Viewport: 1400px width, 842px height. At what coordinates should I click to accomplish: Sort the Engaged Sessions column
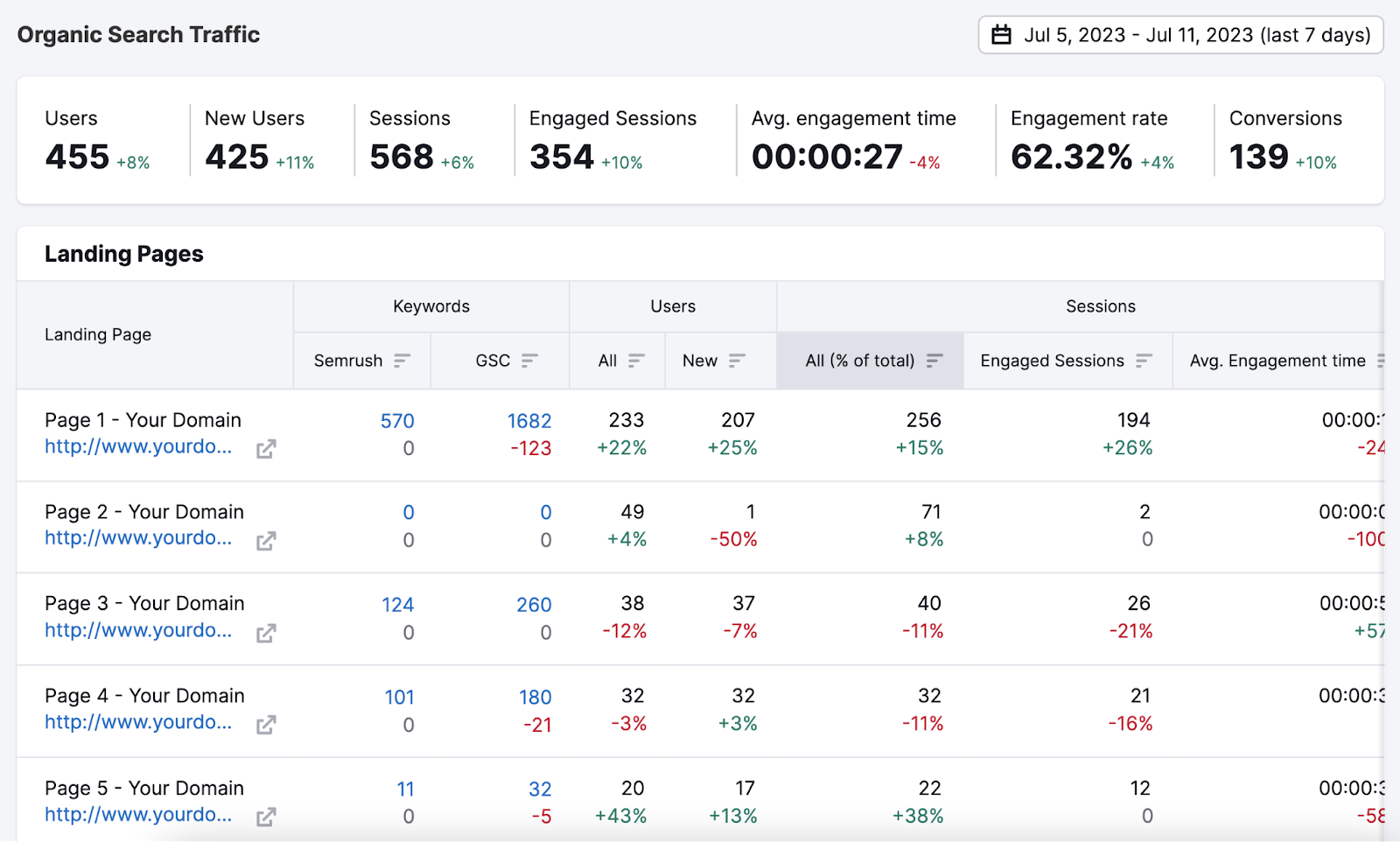(x=1143, y=360)
